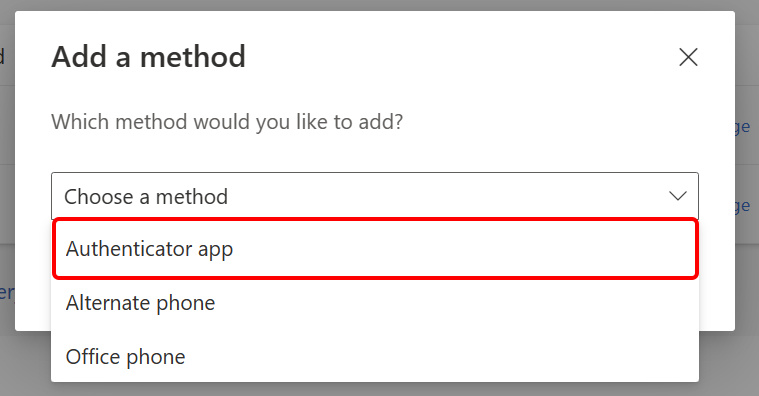
Task: Click empty space right of Alternate phone
Action: click(455, 303)
